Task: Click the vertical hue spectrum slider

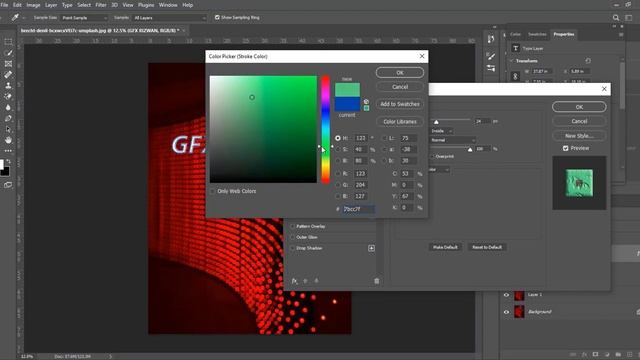Action: click(325, 129)
